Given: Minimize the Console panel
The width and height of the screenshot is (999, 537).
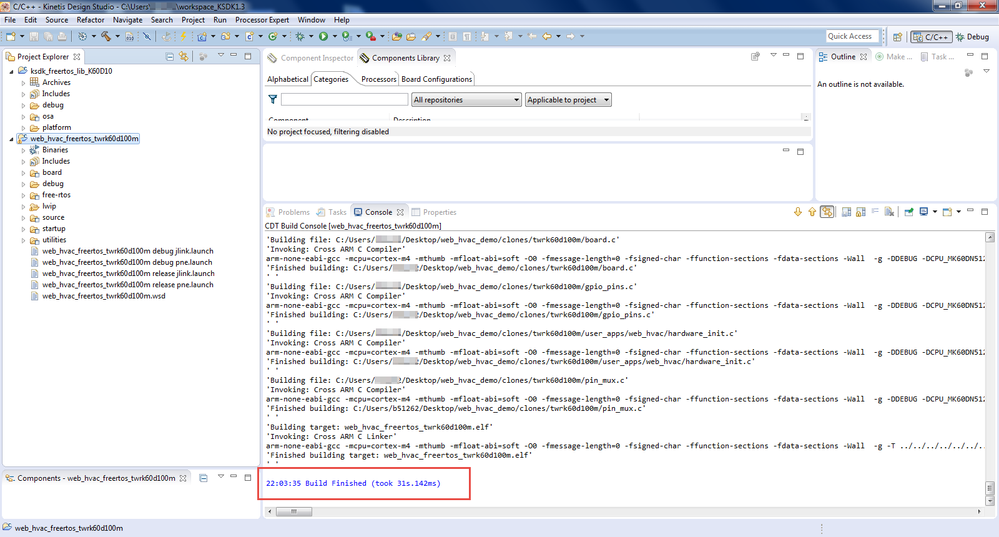Looking at the screenshot, I should 970,211.
